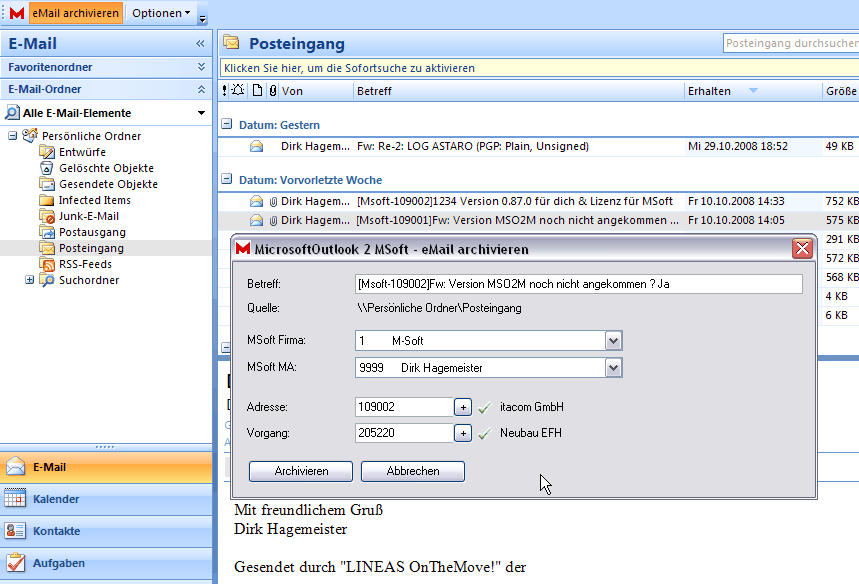
Task: Open the Junk-E-Mail folder
Action: [x=89, y=216]
